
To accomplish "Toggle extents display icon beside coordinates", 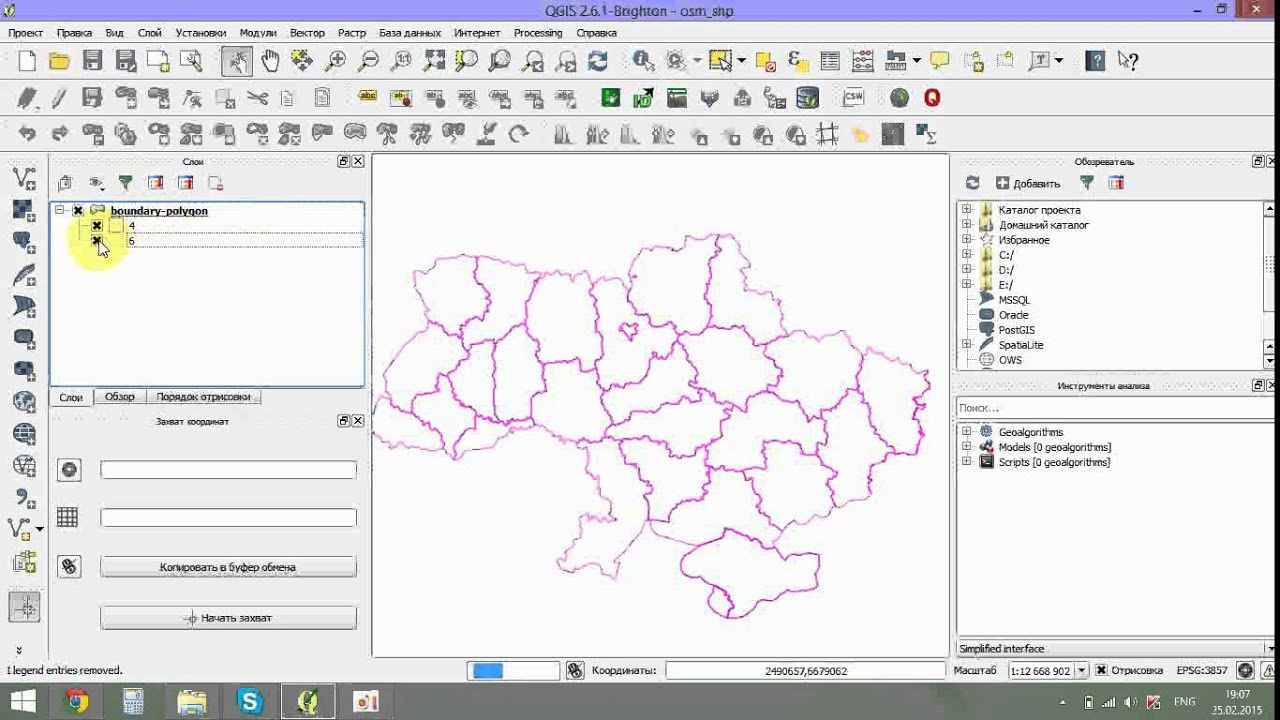I will [x=574, y=671].
